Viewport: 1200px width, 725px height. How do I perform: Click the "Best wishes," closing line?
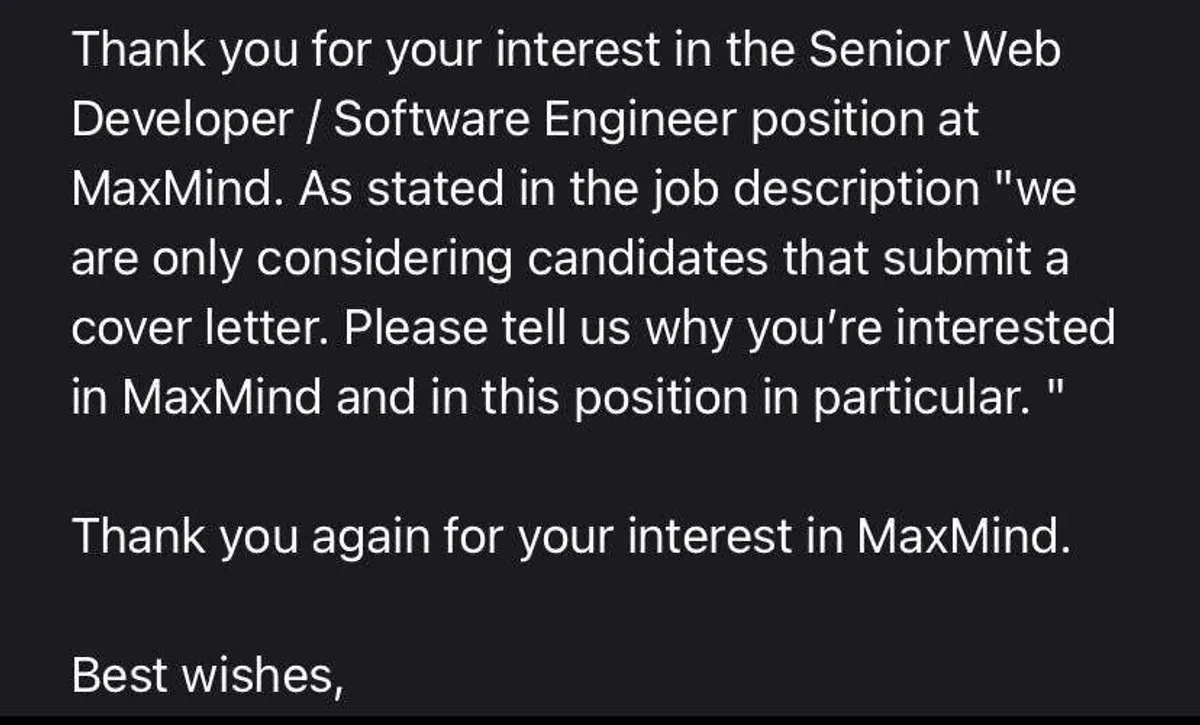(208, 676)
